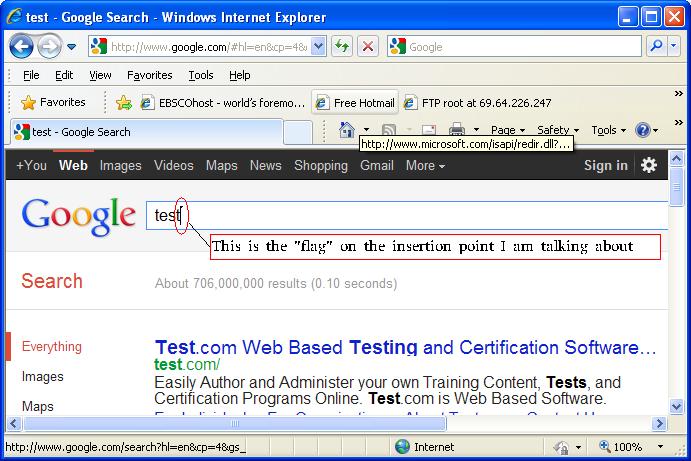
Task: Open the Help question mark icon
Action: point(643,130)
